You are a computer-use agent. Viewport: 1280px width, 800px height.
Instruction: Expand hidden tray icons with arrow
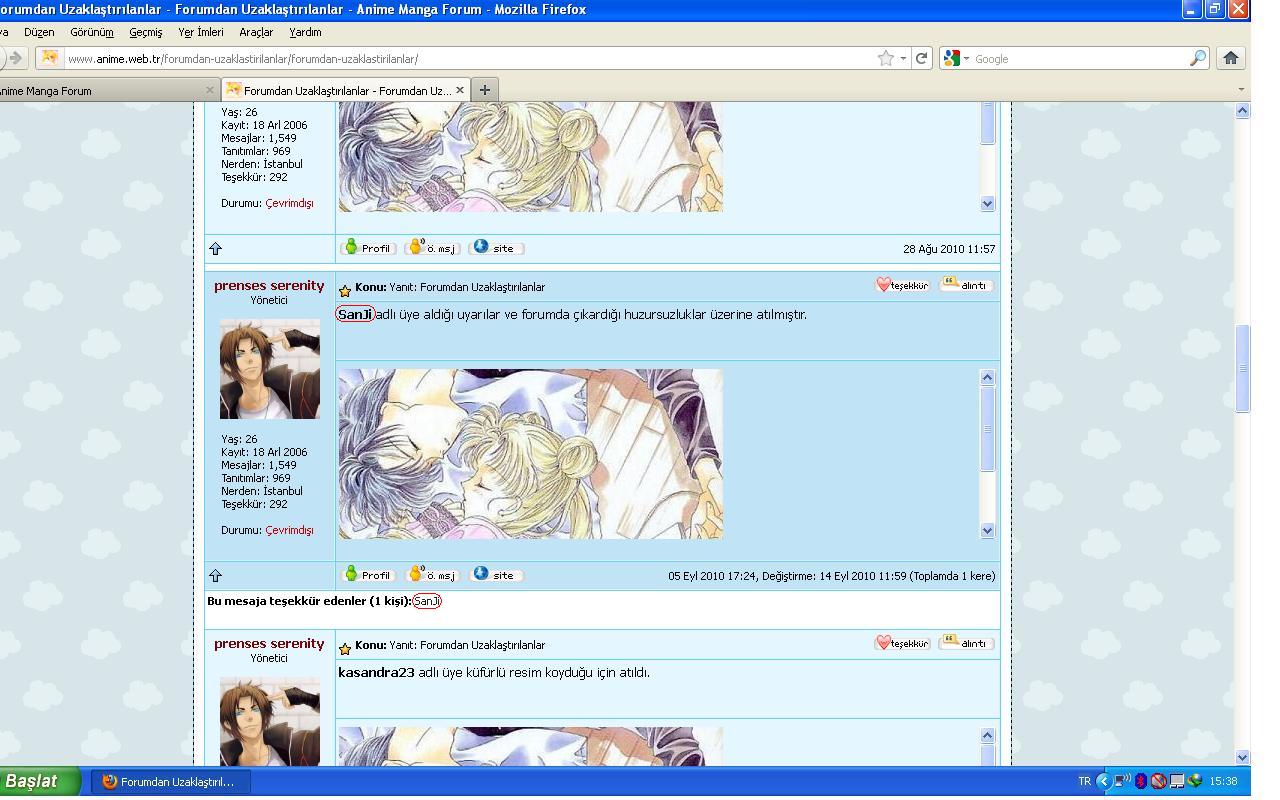tap(1103, 781)
